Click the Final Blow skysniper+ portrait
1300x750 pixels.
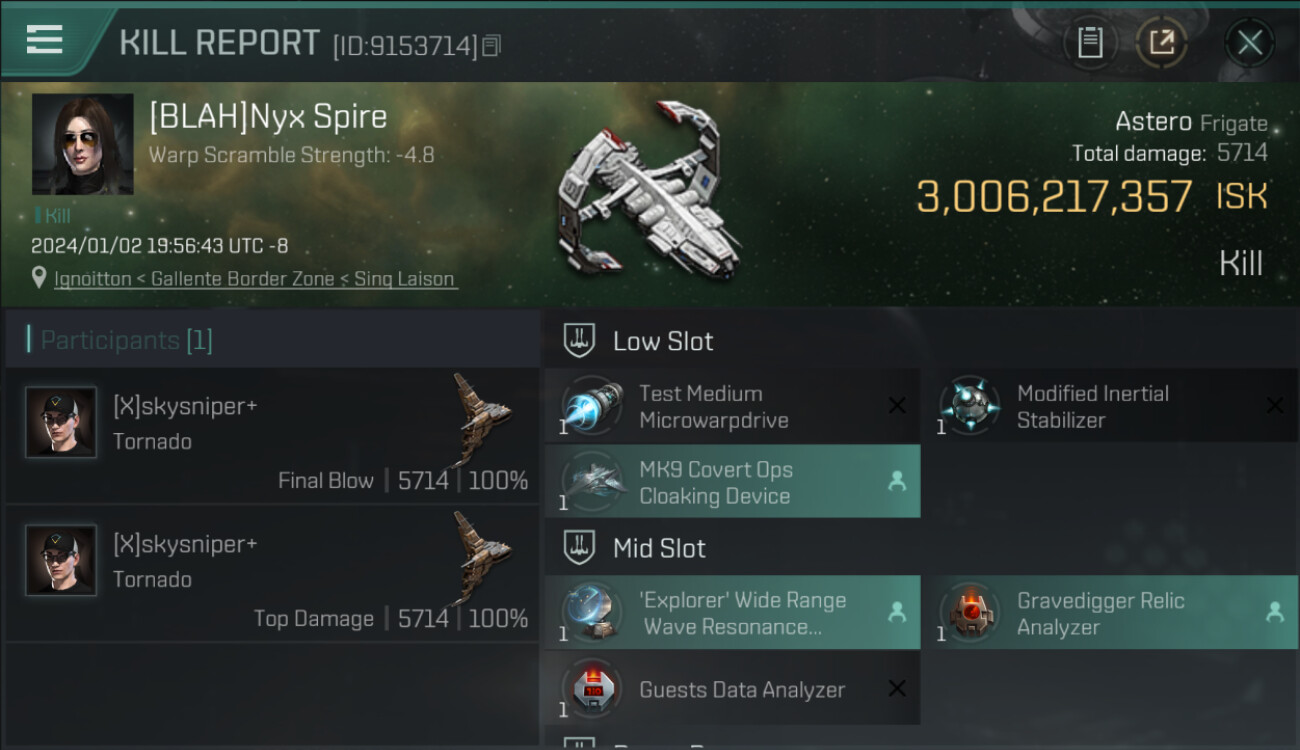[x=61, y=423]
